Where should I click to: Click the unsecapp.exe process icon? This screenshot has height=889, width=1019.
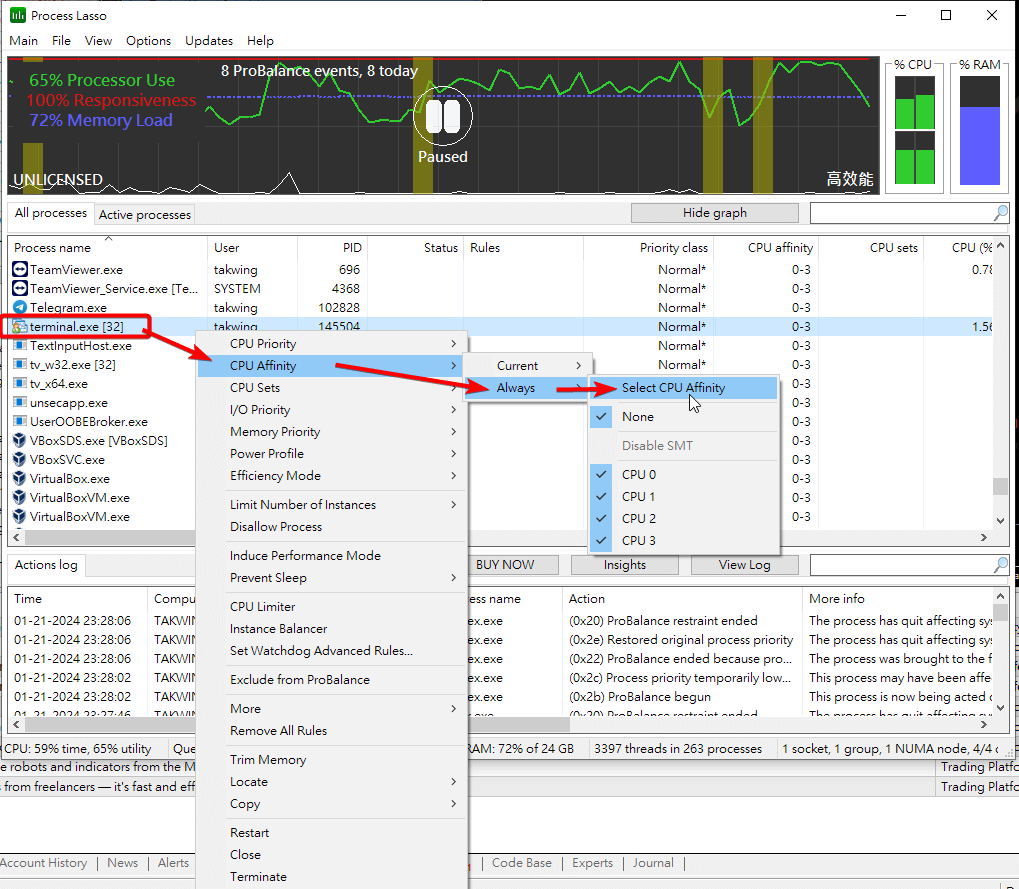coord(19,403)
